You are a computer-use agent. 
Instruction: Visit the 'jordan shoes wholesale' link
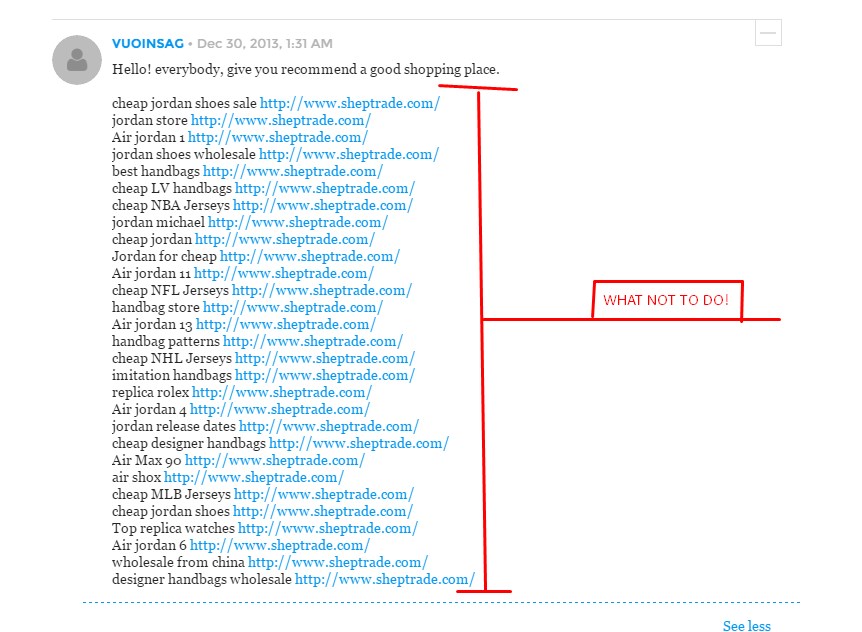pyautogui.click(x=349, y=154)
